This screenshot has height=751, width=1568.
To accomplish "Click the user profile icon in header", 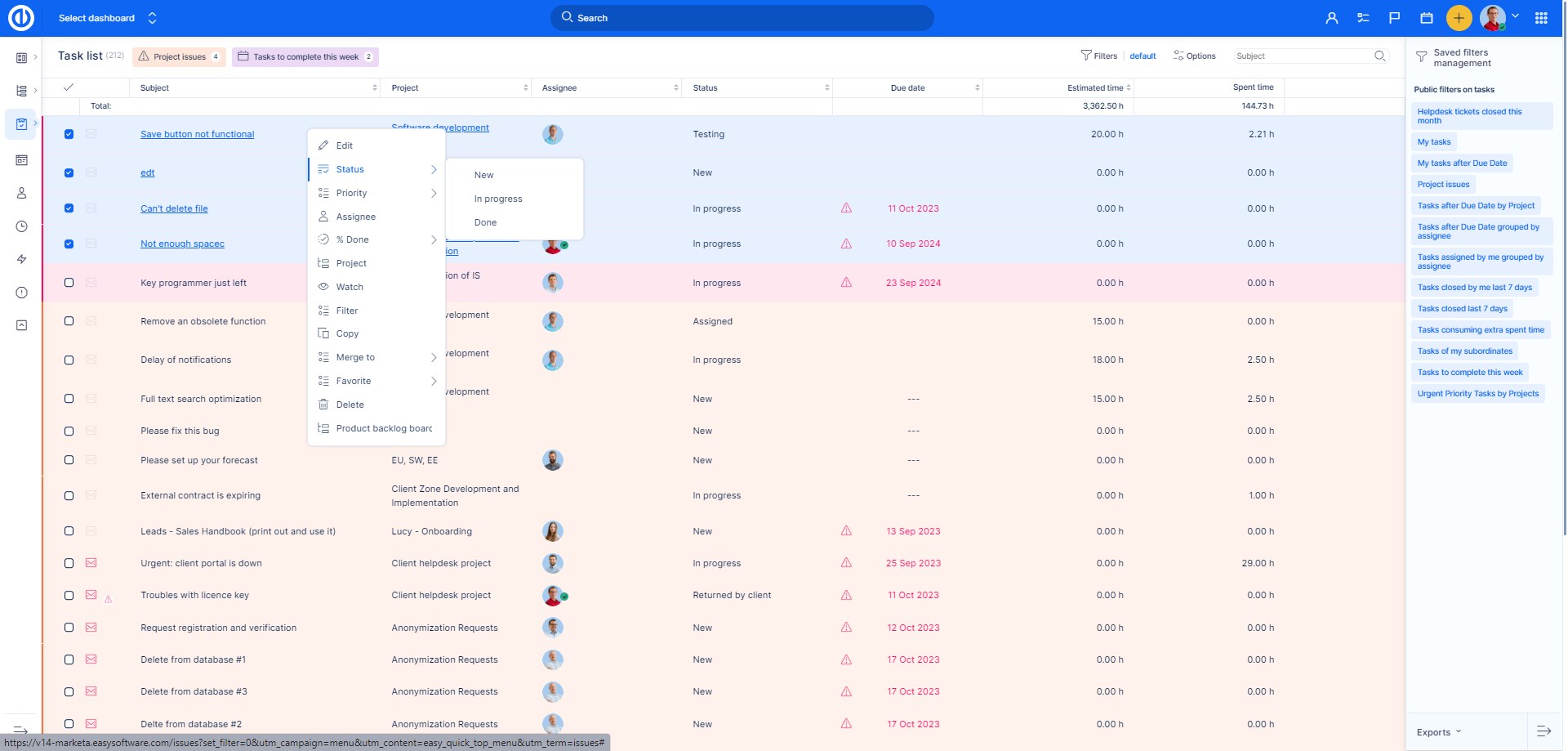I will tap(1332, 18).
